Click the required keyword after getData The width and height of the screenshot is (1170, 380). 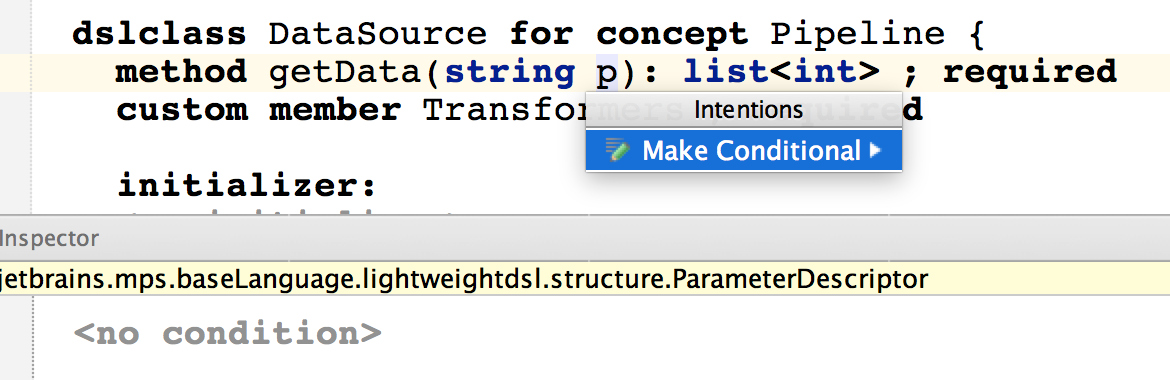tap(1030, 72)
